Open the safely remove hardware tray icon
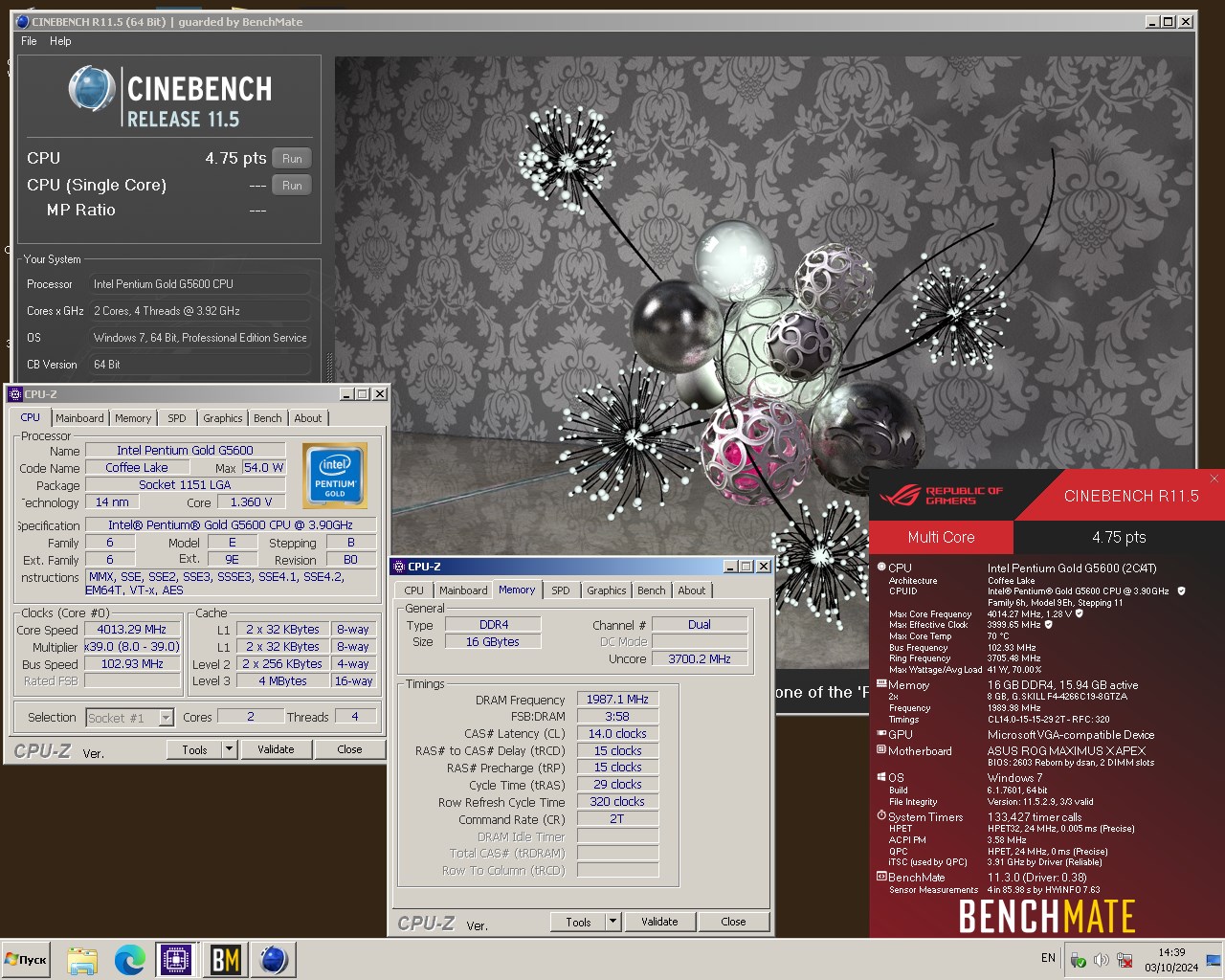The height and width of the screenshot is (980, 1225). pos(1078,960)
